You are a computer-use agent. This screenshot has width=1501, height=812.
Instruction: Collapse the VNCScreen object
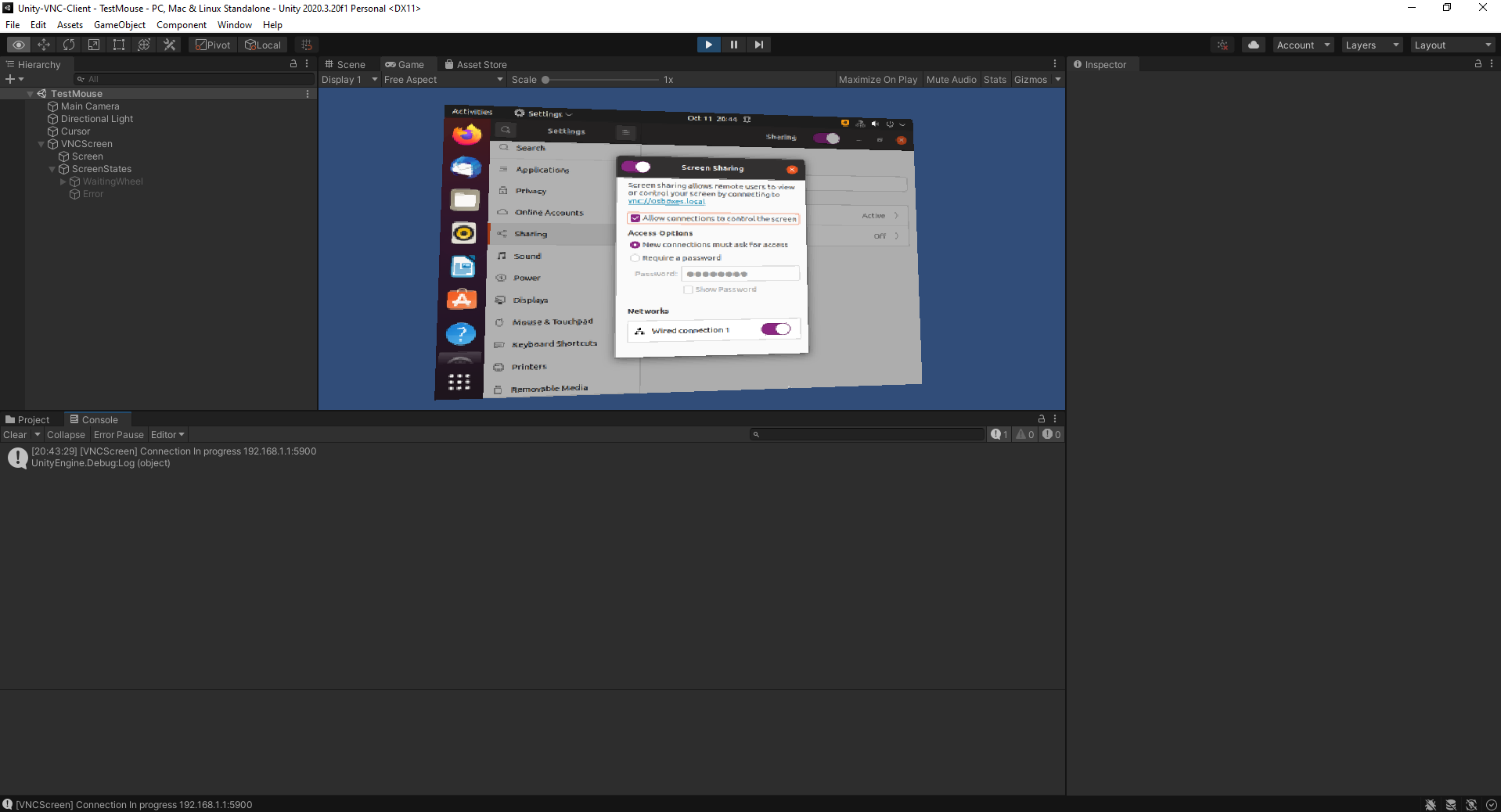point(41,144)
